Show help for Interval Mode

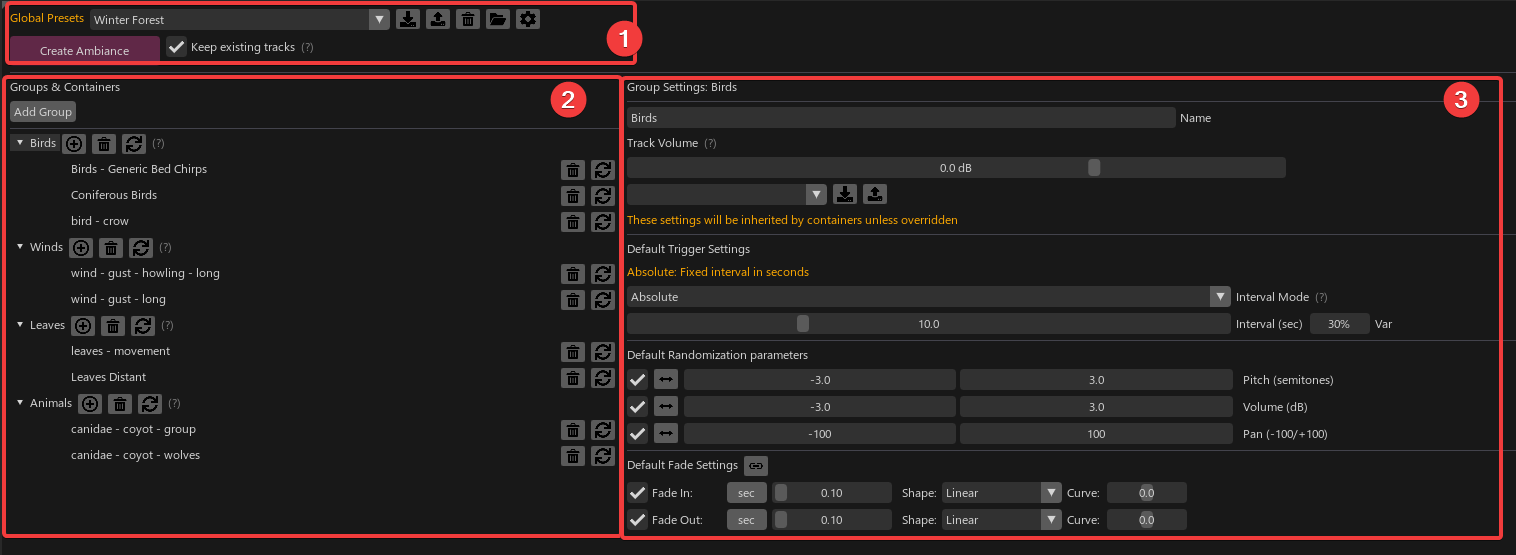pyautogui.click(x=1321, y=297)
